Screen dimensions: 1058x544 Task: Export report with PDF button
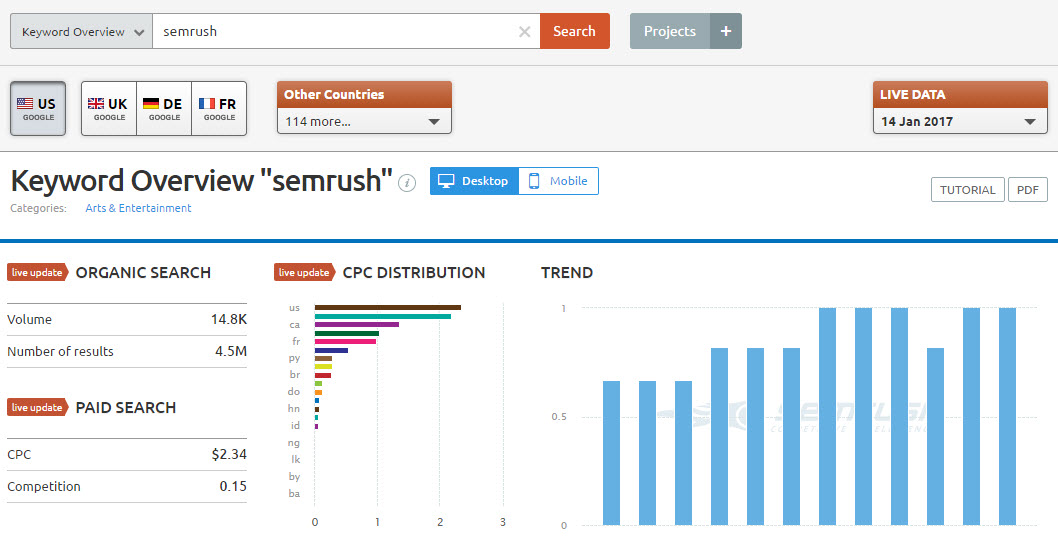pos(1028,190)
